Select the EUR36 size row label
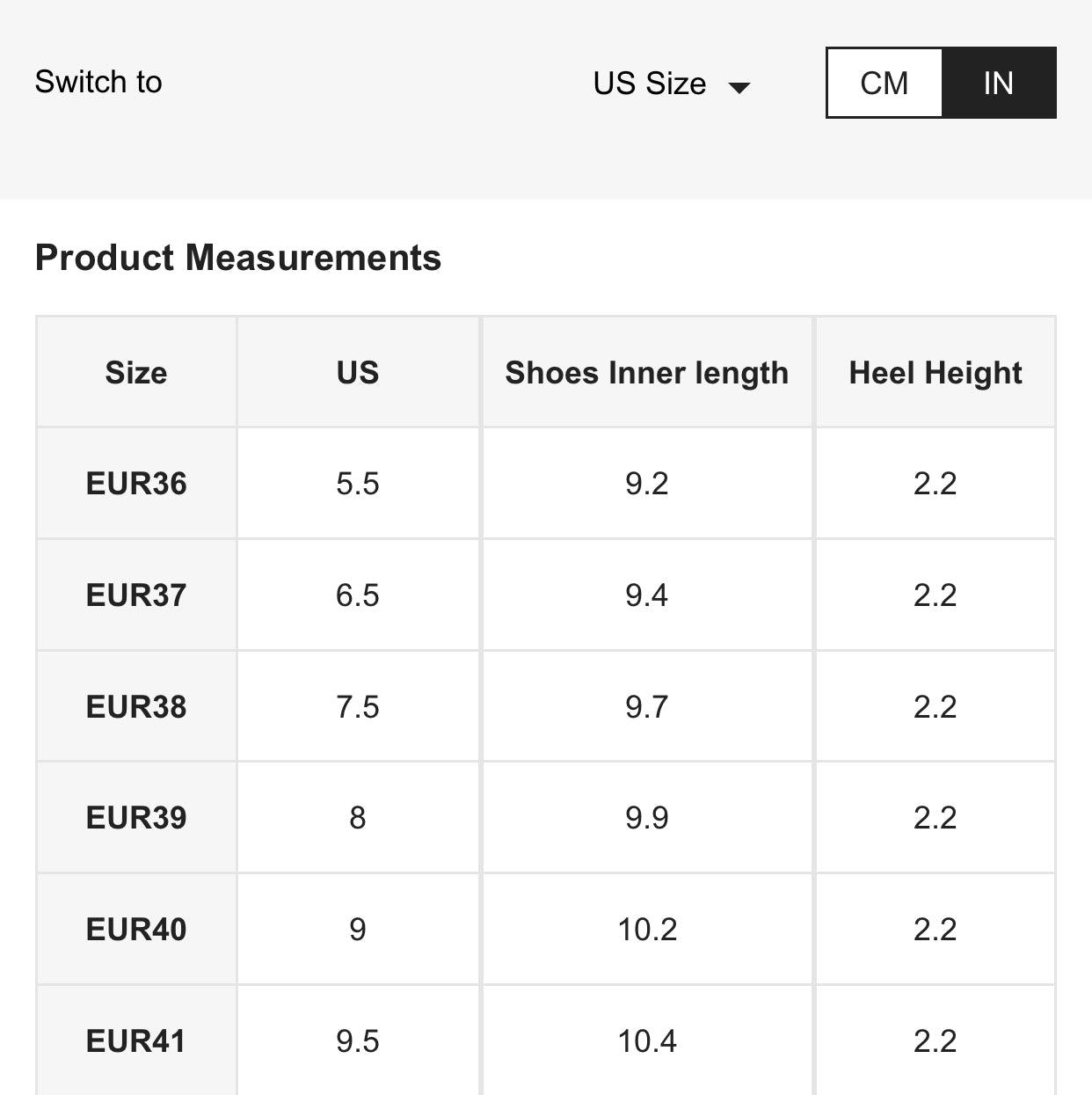 pyautogui.click(x=136, y=484)
